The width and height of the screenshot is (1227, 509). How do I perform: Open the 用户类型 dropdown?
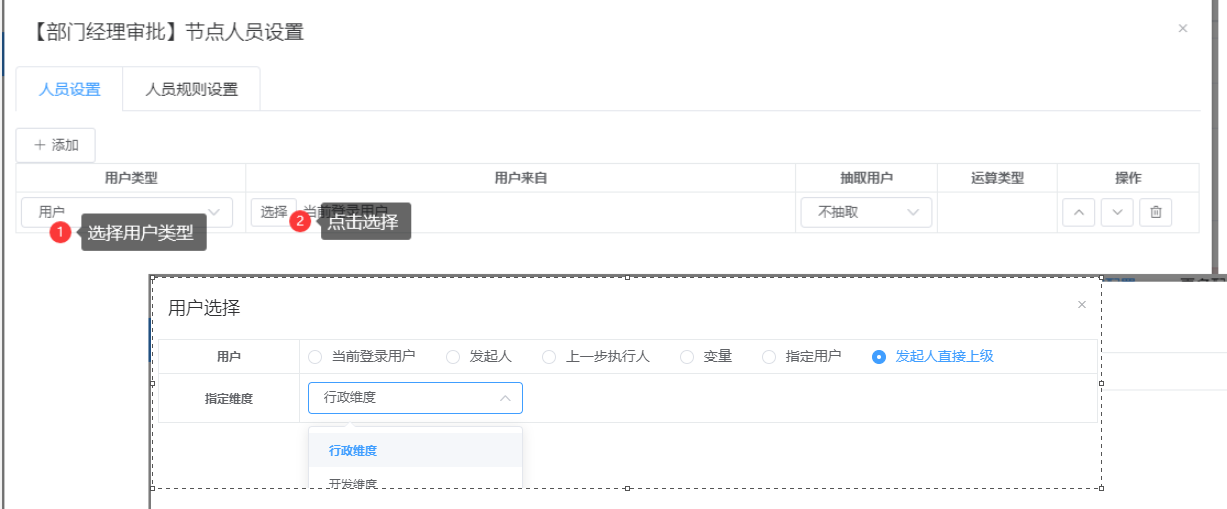point(127,212)
